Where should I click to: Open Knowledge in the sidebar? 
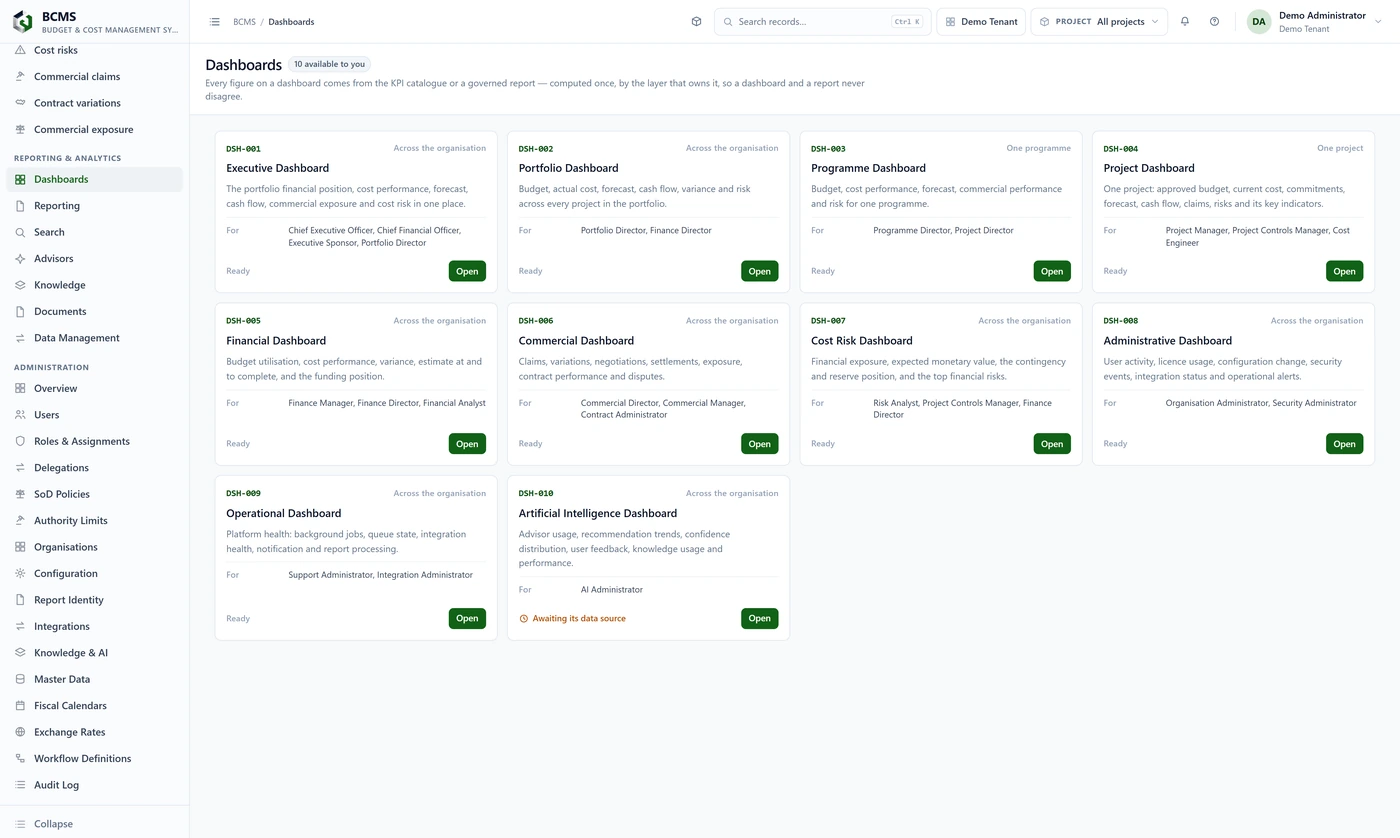[94, 285]
